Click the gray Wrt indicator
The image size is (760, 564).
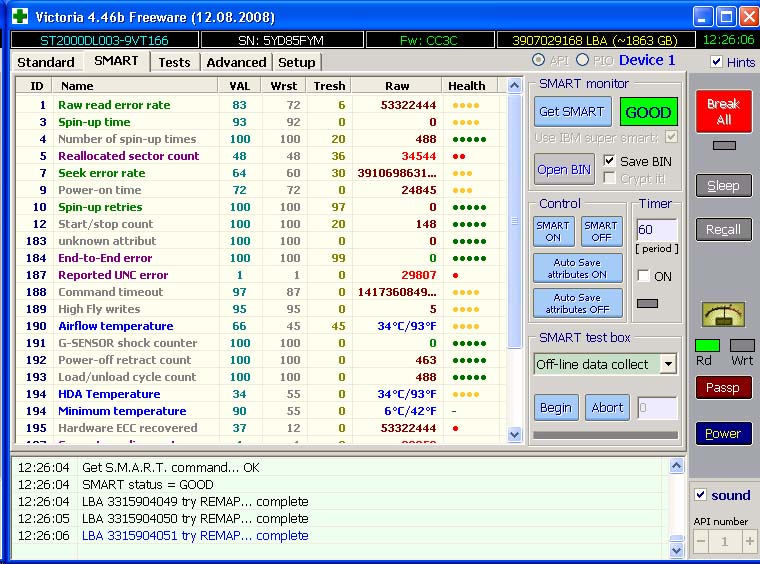click(x=742, y=346)
